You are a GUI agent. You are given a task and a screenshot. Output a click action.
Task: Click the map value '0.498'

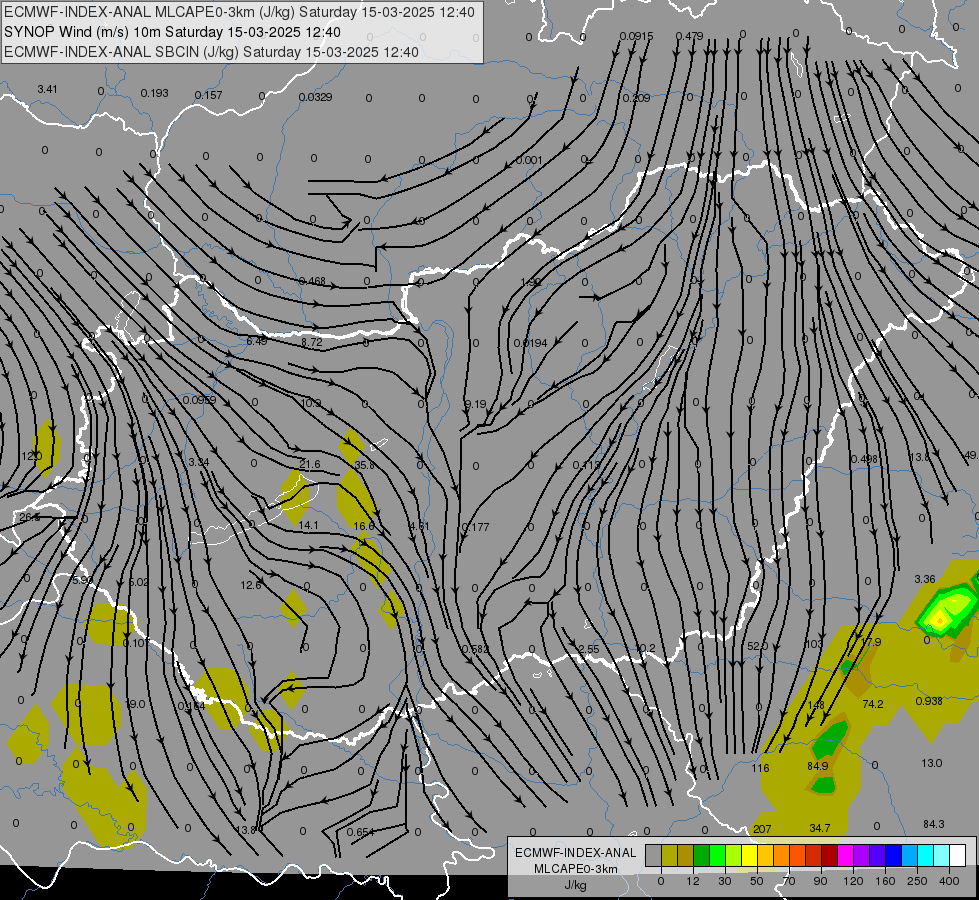tap(864, 459)
